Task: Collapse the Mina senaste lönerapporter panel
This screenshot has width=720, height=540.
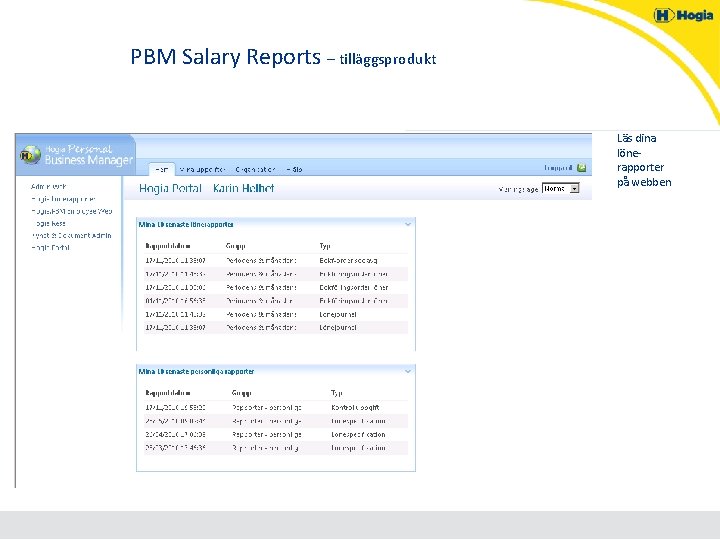Action: coord(408,225)
